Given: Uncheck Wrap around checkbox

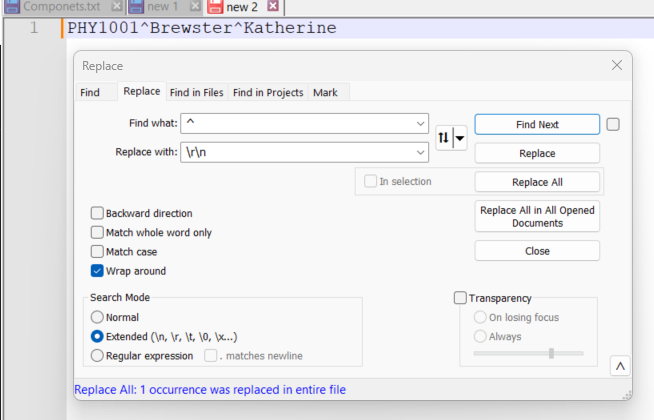Looking at the screenshot, I should point(97,271).
